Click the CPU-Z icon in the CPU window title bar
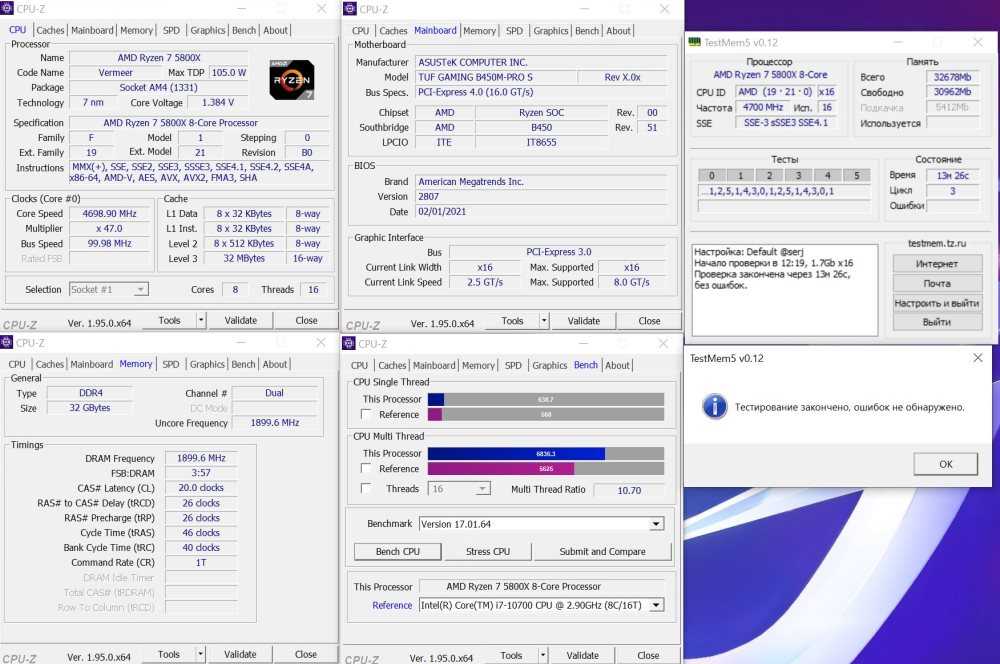This screenshot has height=664, width=1000. click(x=6, y=9)
